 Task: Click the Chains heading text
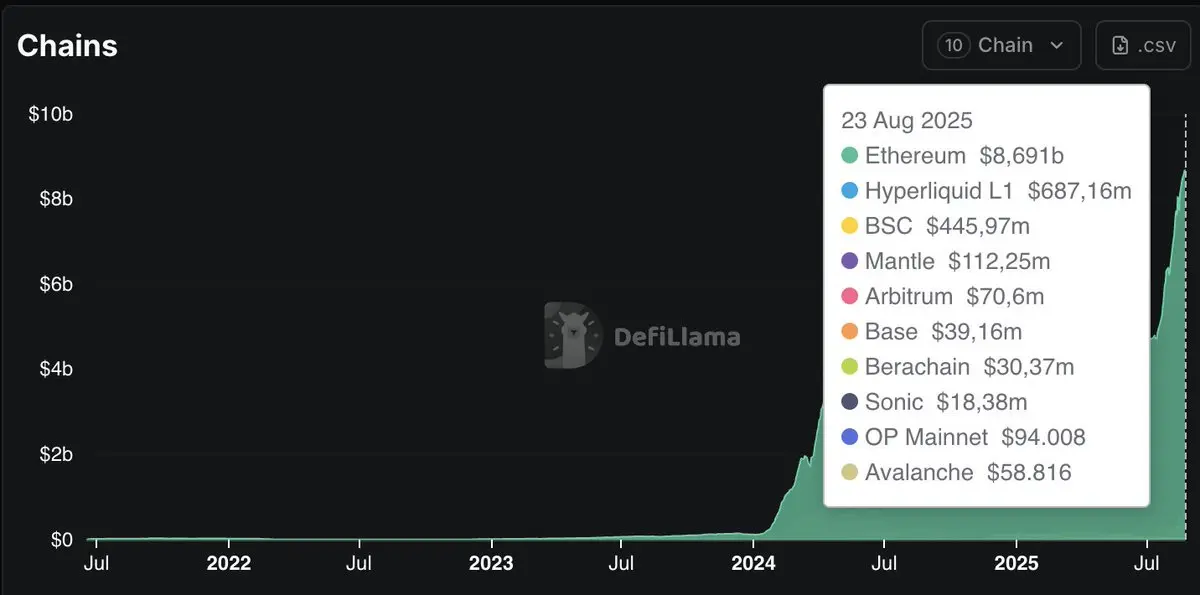pyautogui.click(x=67, y=45)
